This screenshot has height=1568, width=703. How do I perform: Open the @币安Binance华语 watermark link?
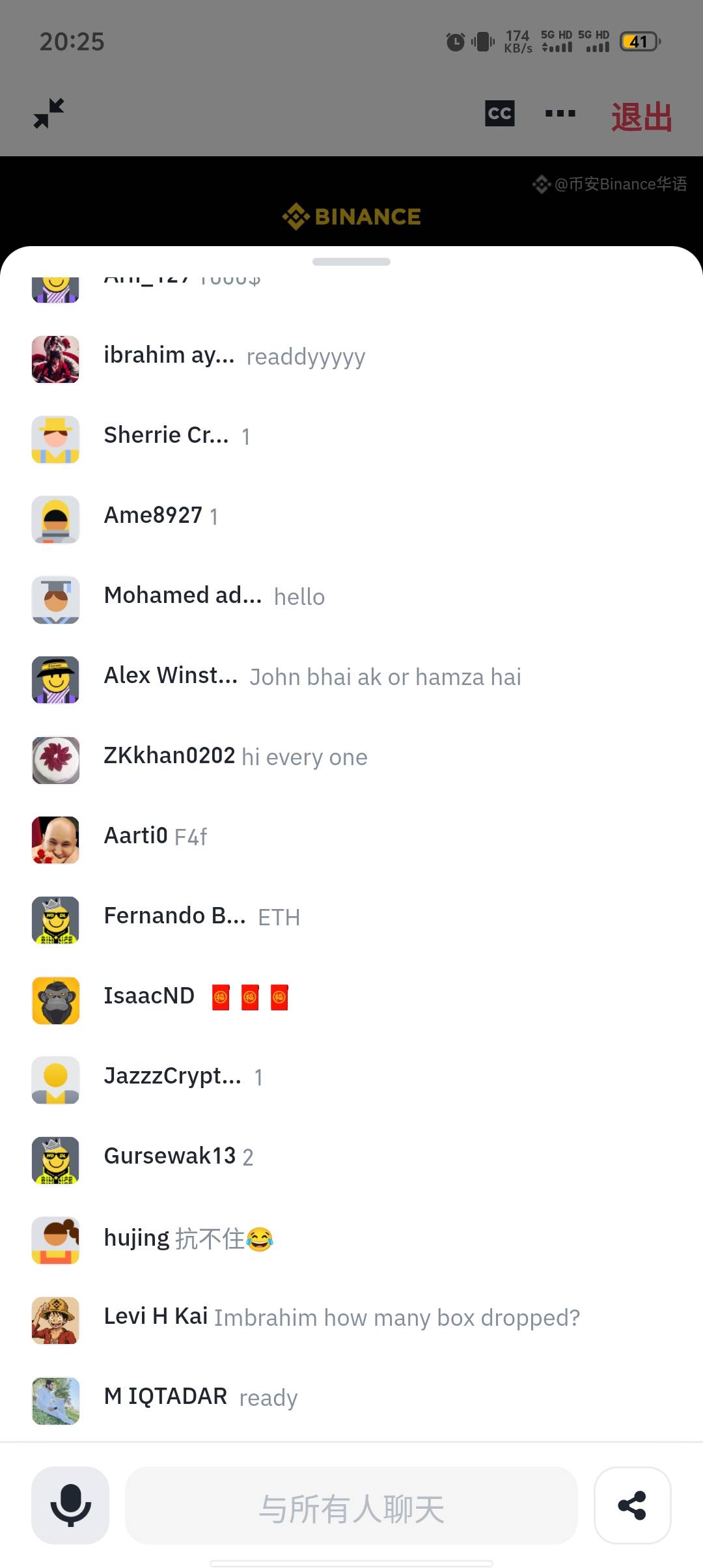coord(610,184)
